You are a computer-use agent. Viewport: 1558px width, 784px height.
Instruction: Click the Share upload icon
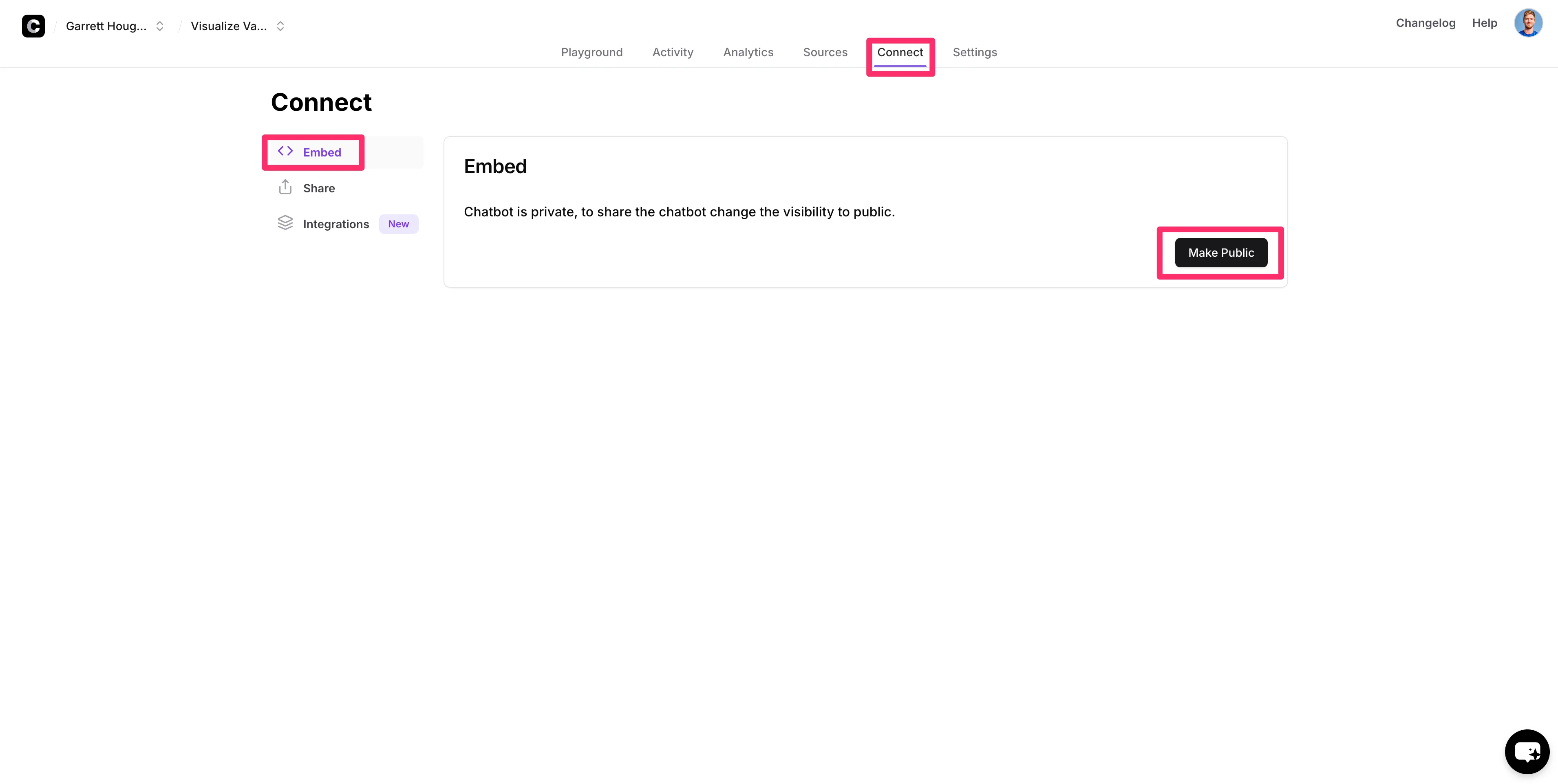click(285, 187)
